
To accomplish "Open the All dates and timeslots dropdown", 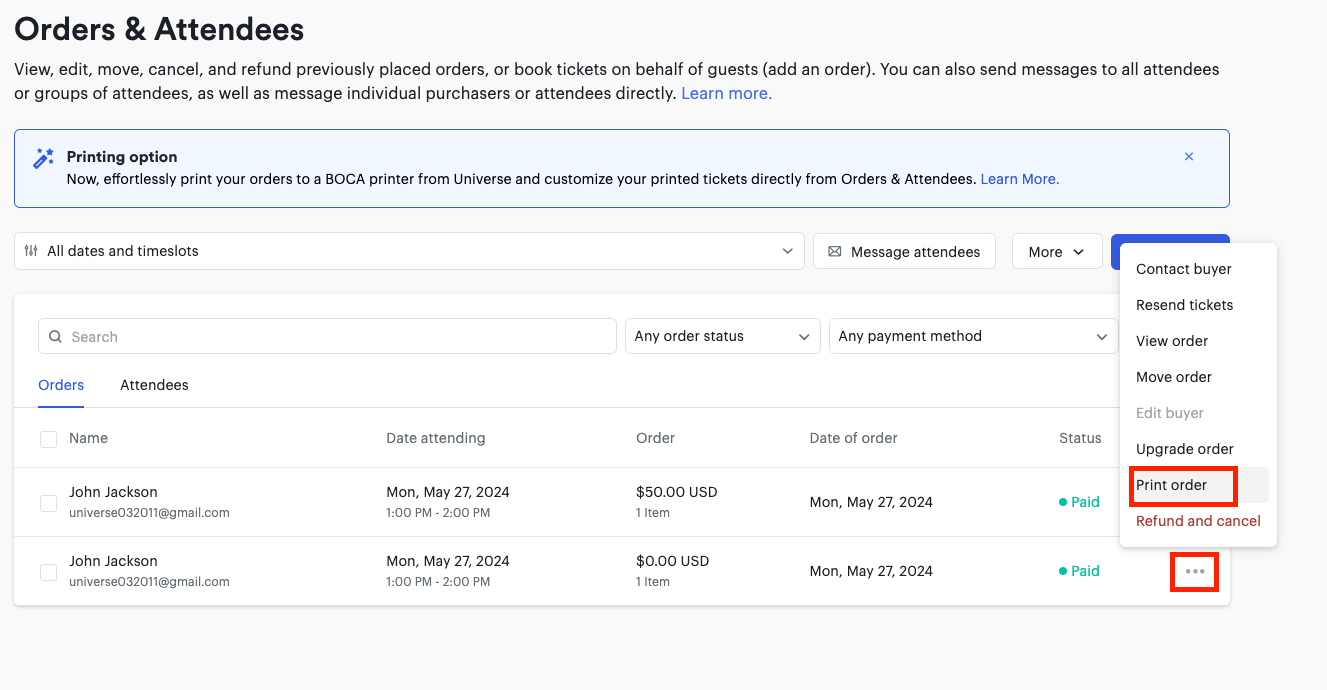I will (409, 251).
